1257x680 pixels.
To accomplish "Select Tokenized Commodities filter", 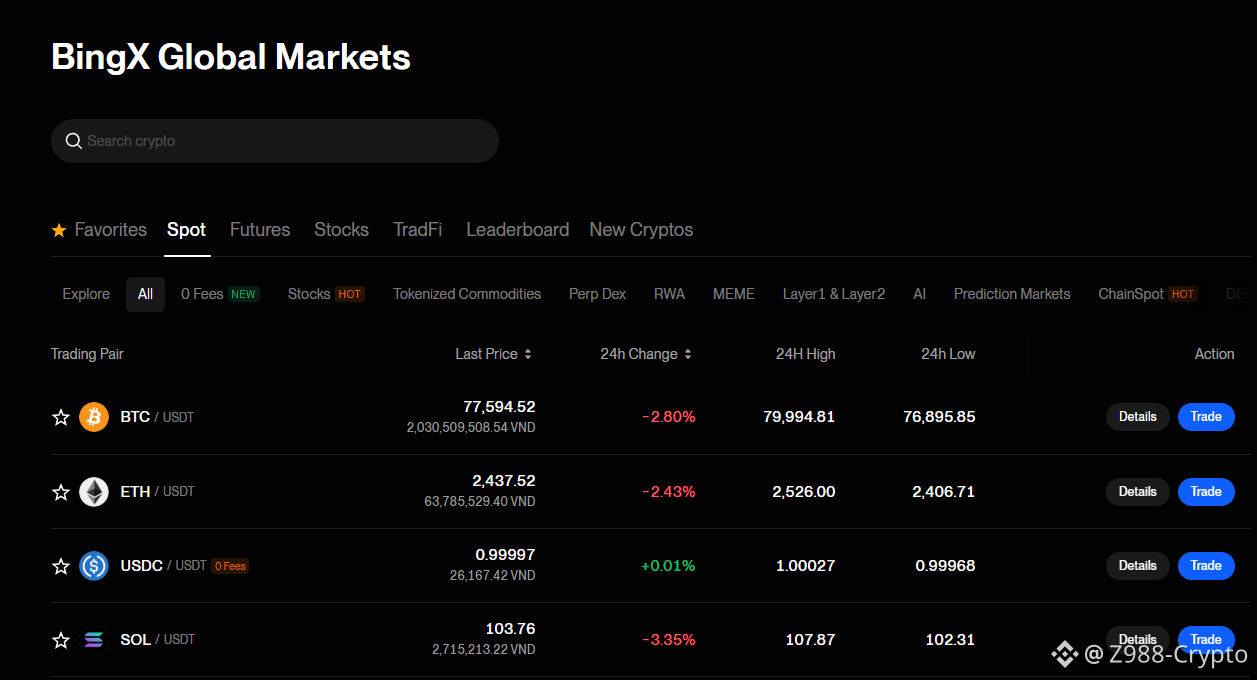I will point(467,294).
